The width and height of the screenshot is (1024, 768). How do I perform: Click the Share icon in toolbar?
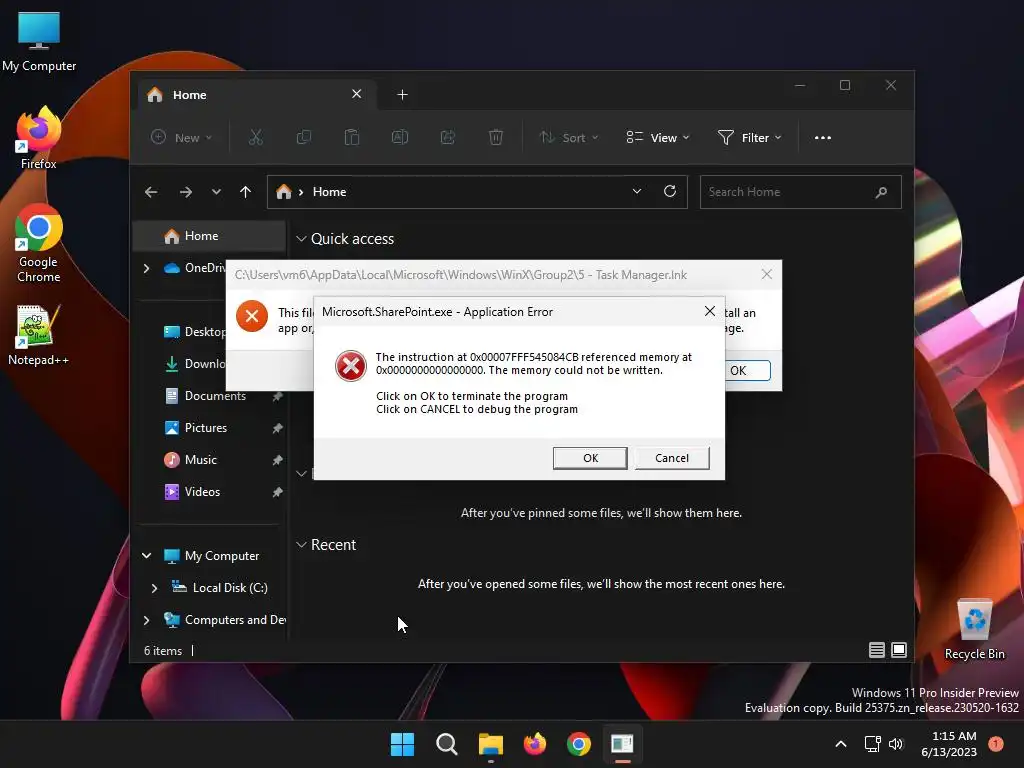(448, 137)
